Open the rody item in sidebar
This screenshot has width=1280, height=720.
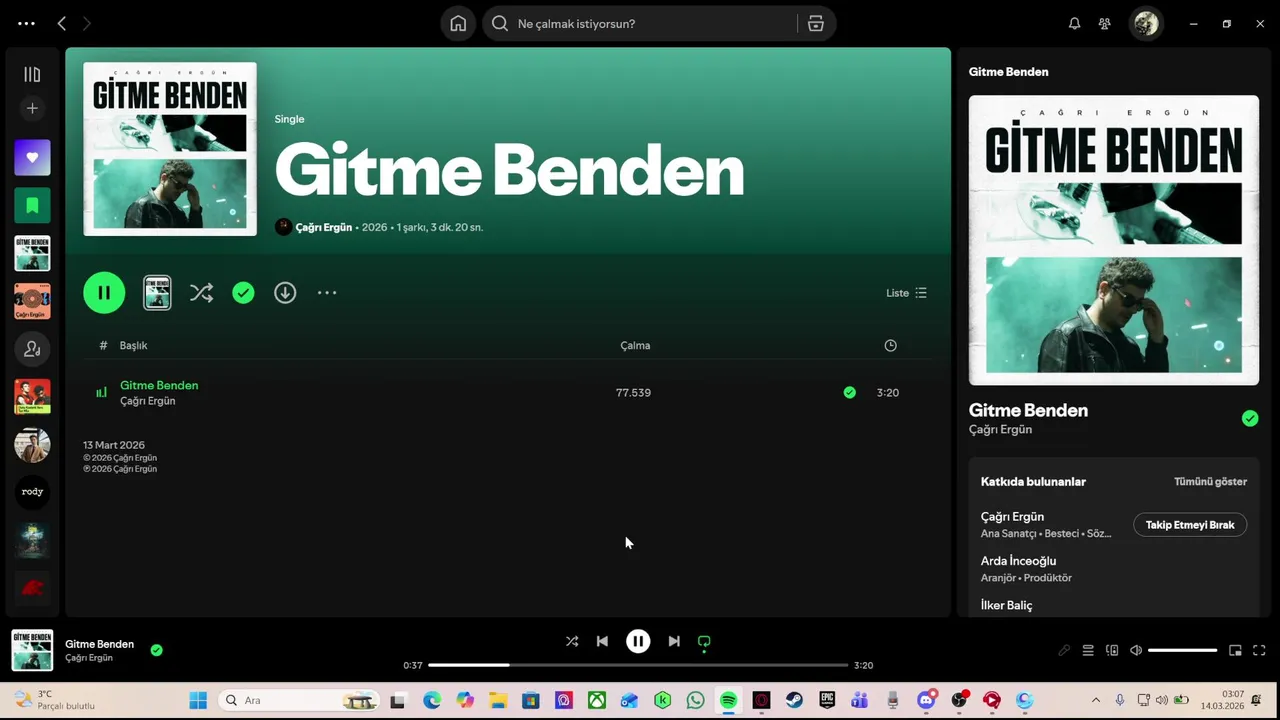[32, 492]
